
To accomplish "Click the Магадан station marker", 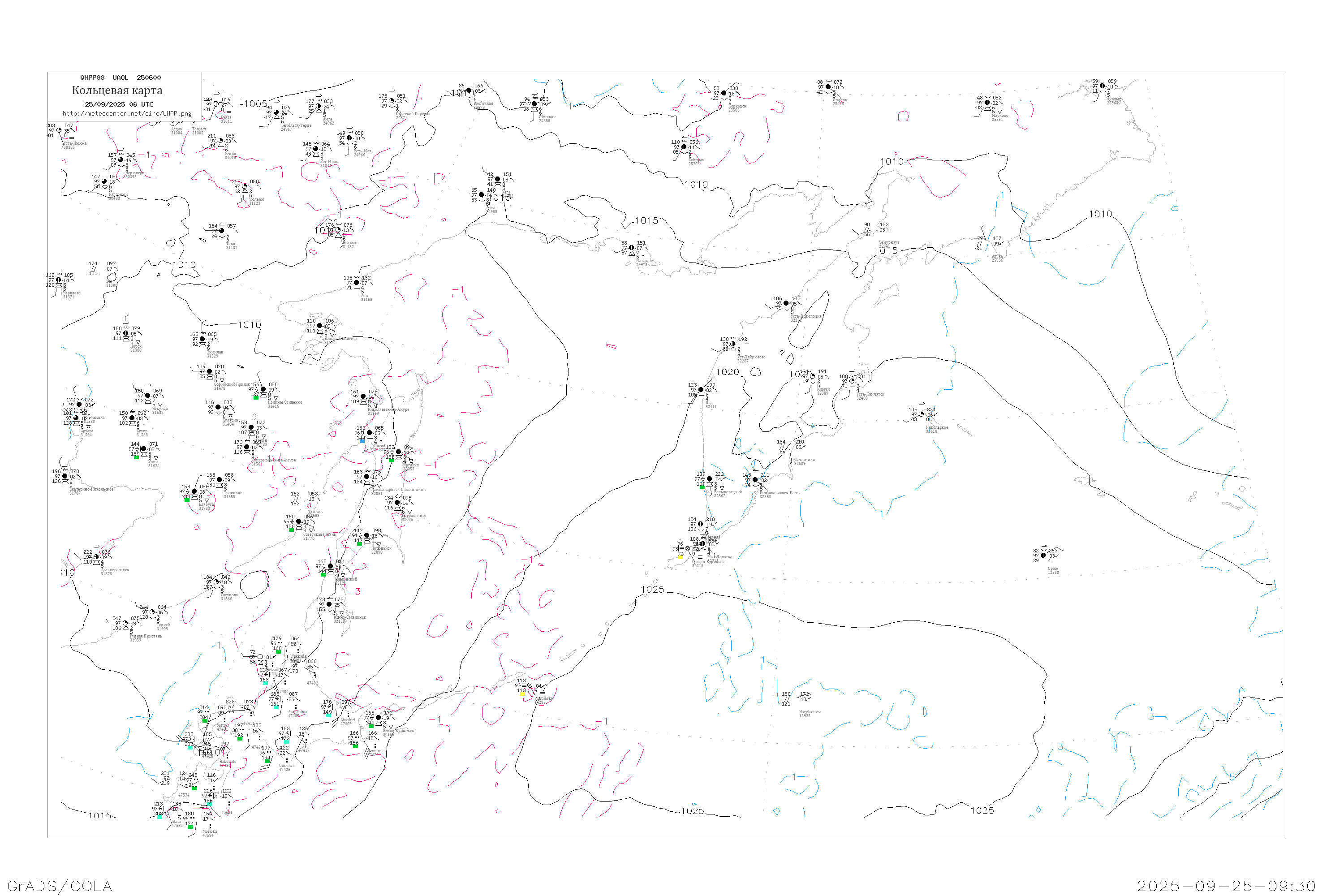I will point(631,248).
